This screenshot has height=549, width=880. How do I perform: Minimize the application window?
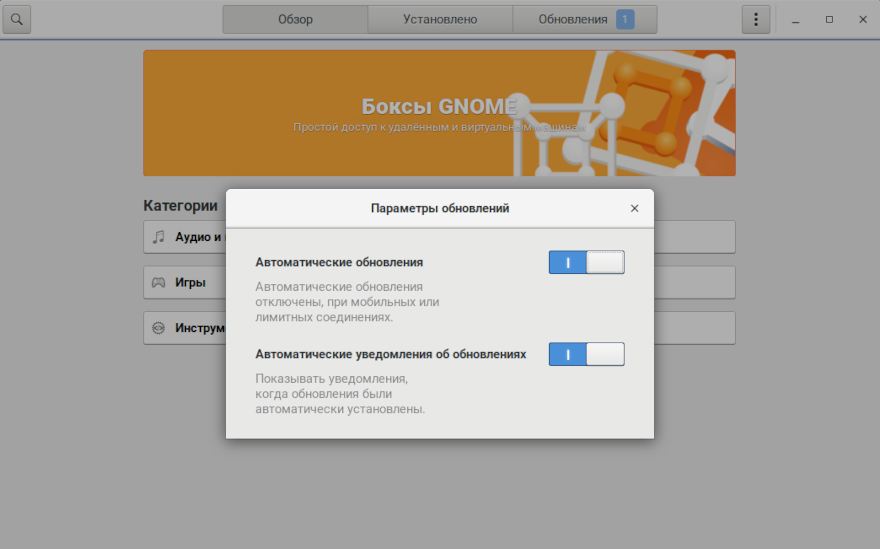click(796, 19)
